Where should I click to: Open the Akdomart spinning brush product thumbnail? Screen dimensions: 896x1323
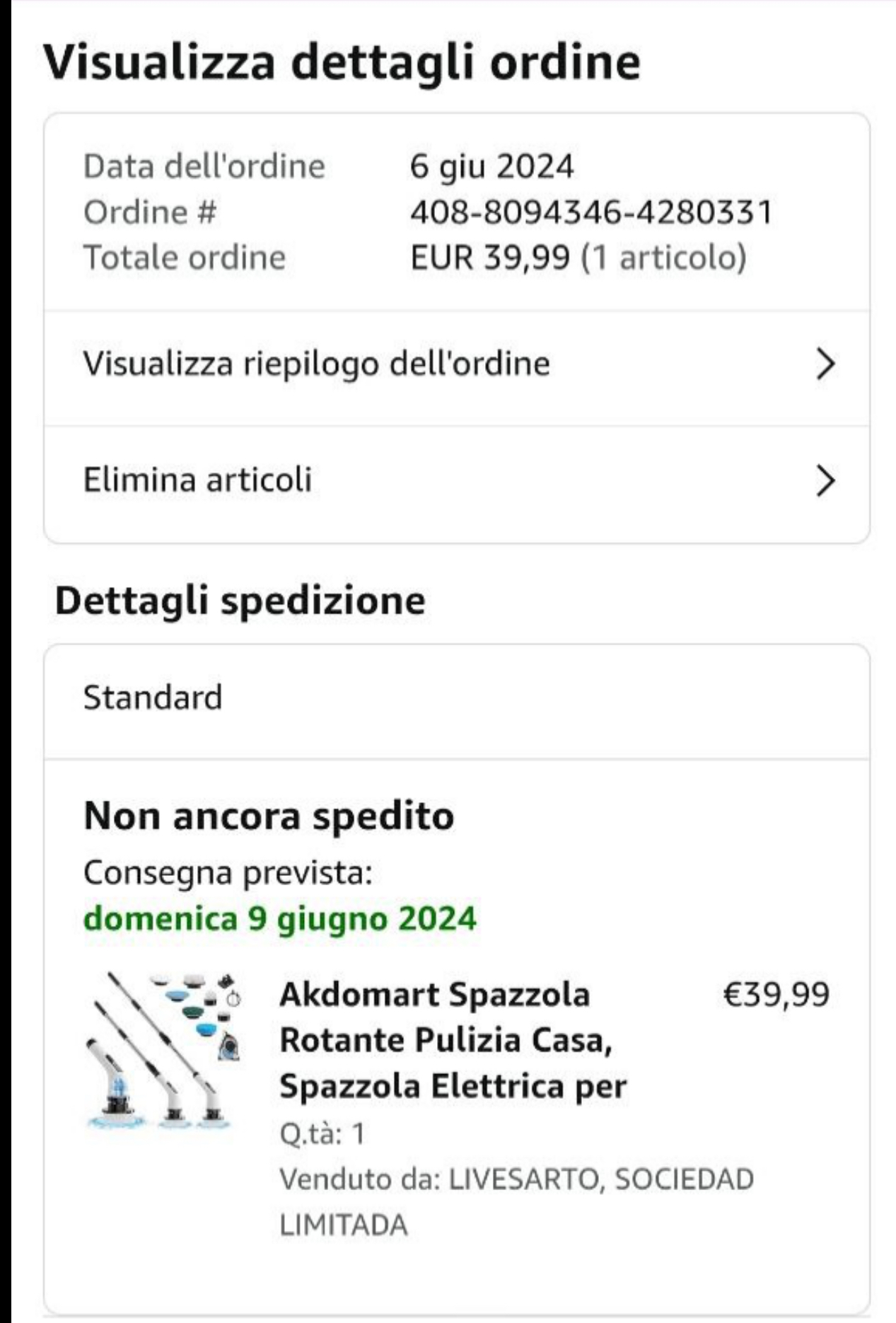[164, 1050]
